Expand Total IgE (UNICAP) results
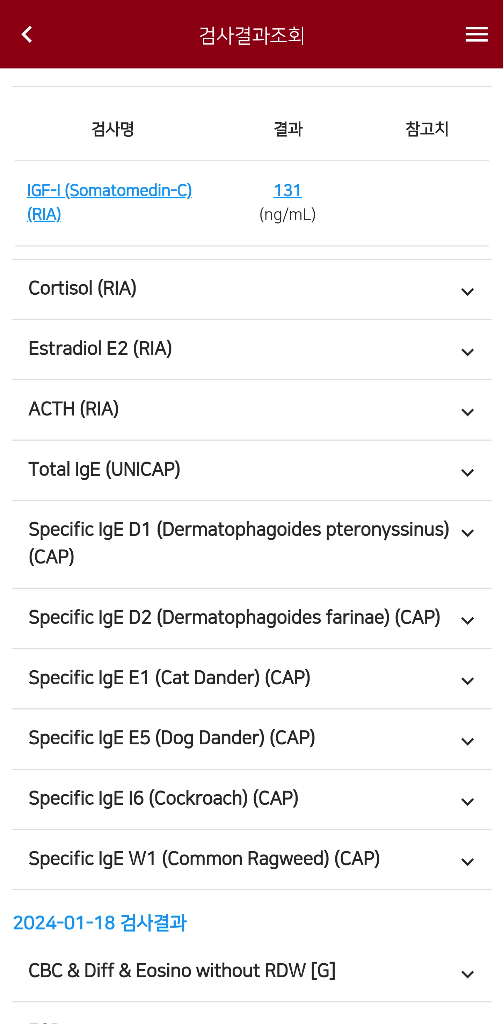The image size is (503, 1024). tap(252, 470)
